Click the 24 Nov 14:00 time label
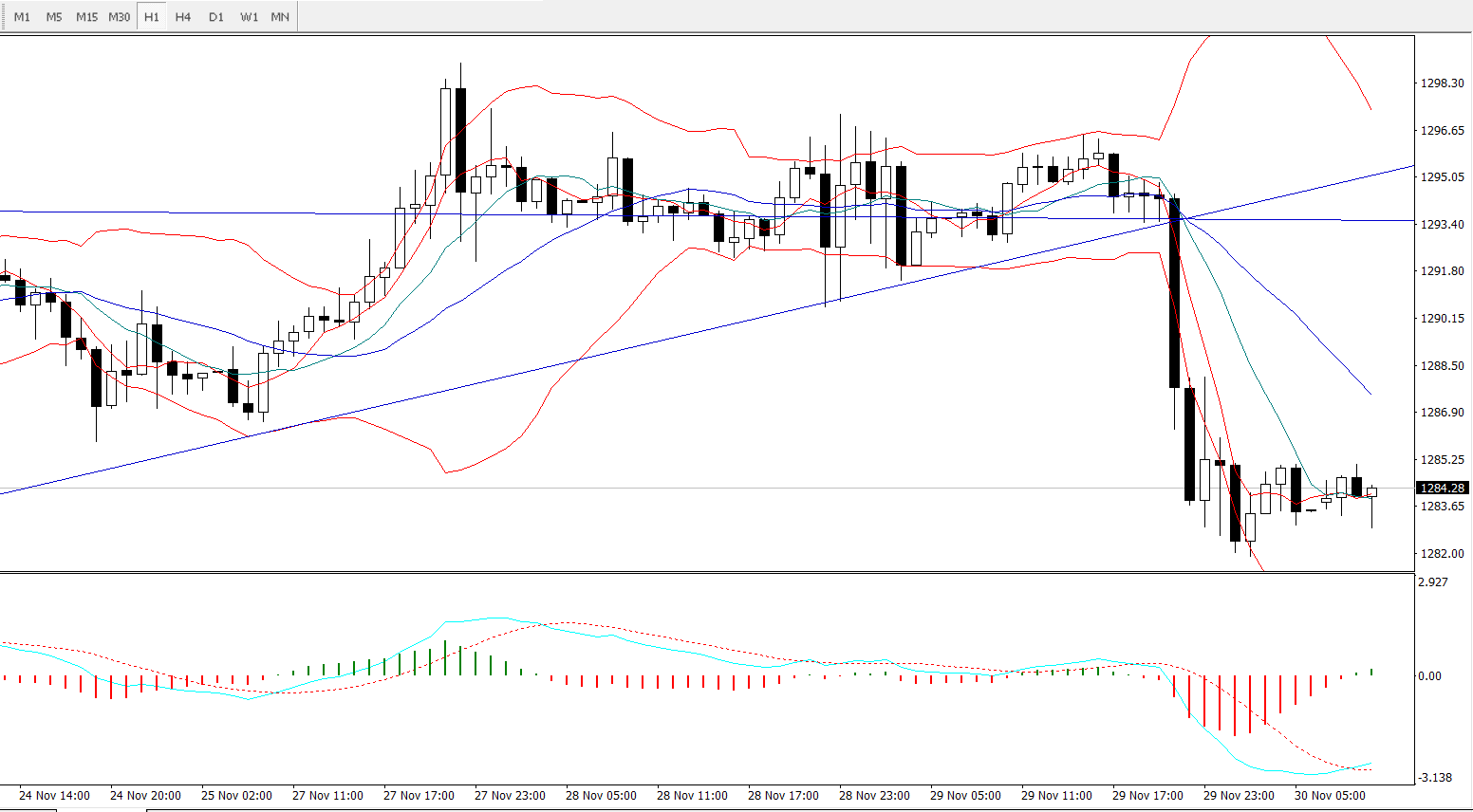The height and width of the screenshot is (812, 1473). coord(54,796)
